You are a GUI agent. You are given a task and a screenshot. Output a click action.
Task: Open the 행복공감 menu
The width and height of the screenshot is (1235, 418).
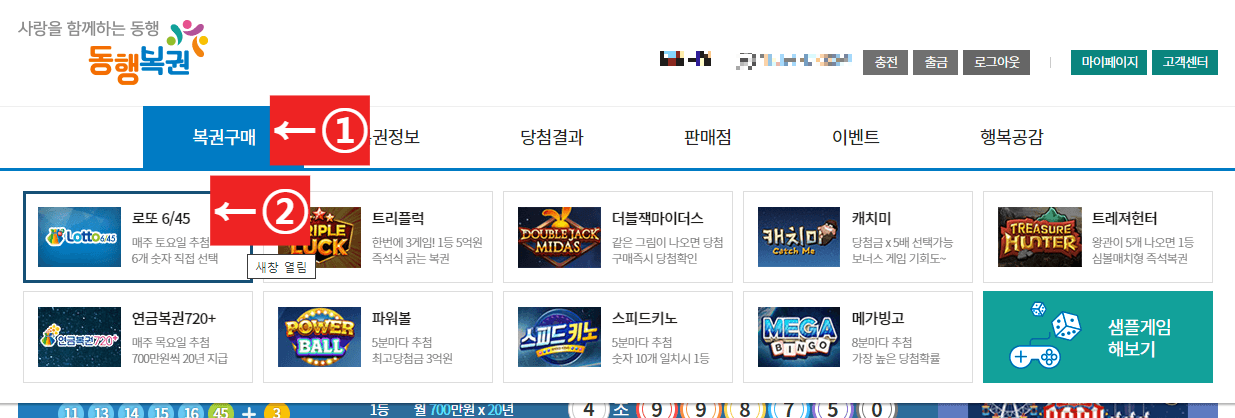click(1011, 138)
